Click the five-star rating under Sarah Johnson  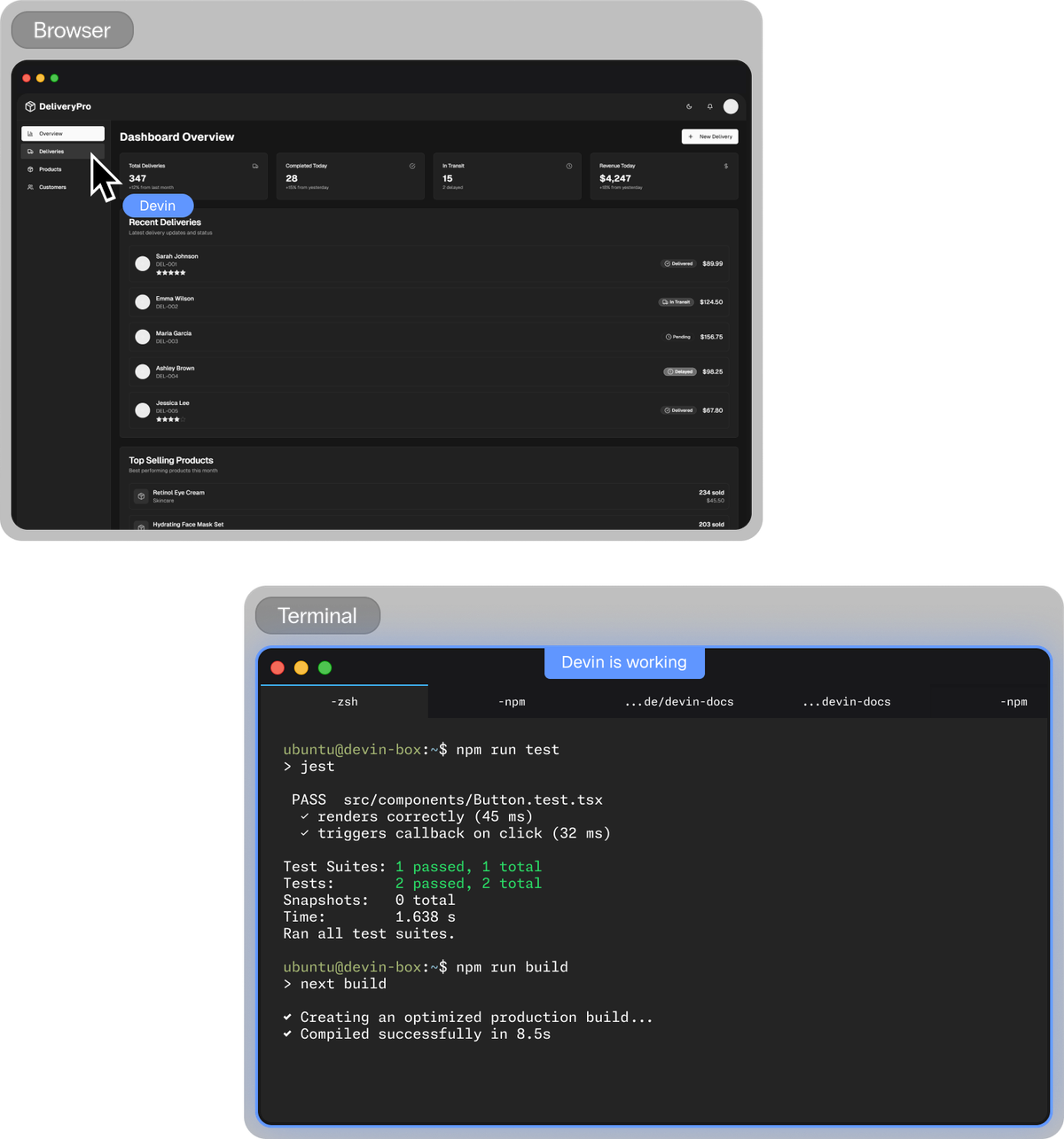pyautogui.click(x=170, y=273)
